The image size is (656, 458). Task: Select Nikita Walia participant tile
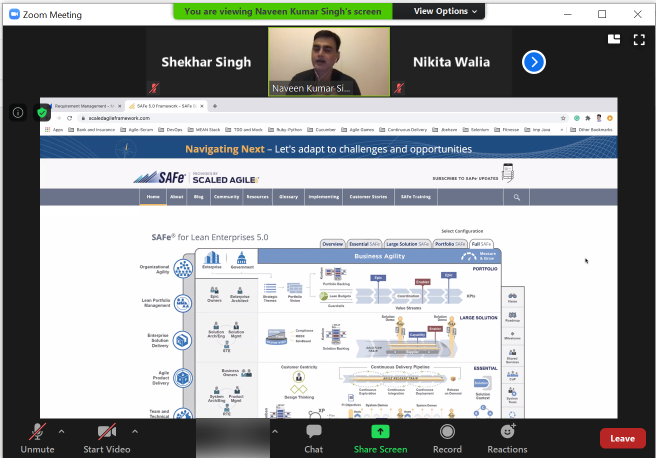click(451, 62)
